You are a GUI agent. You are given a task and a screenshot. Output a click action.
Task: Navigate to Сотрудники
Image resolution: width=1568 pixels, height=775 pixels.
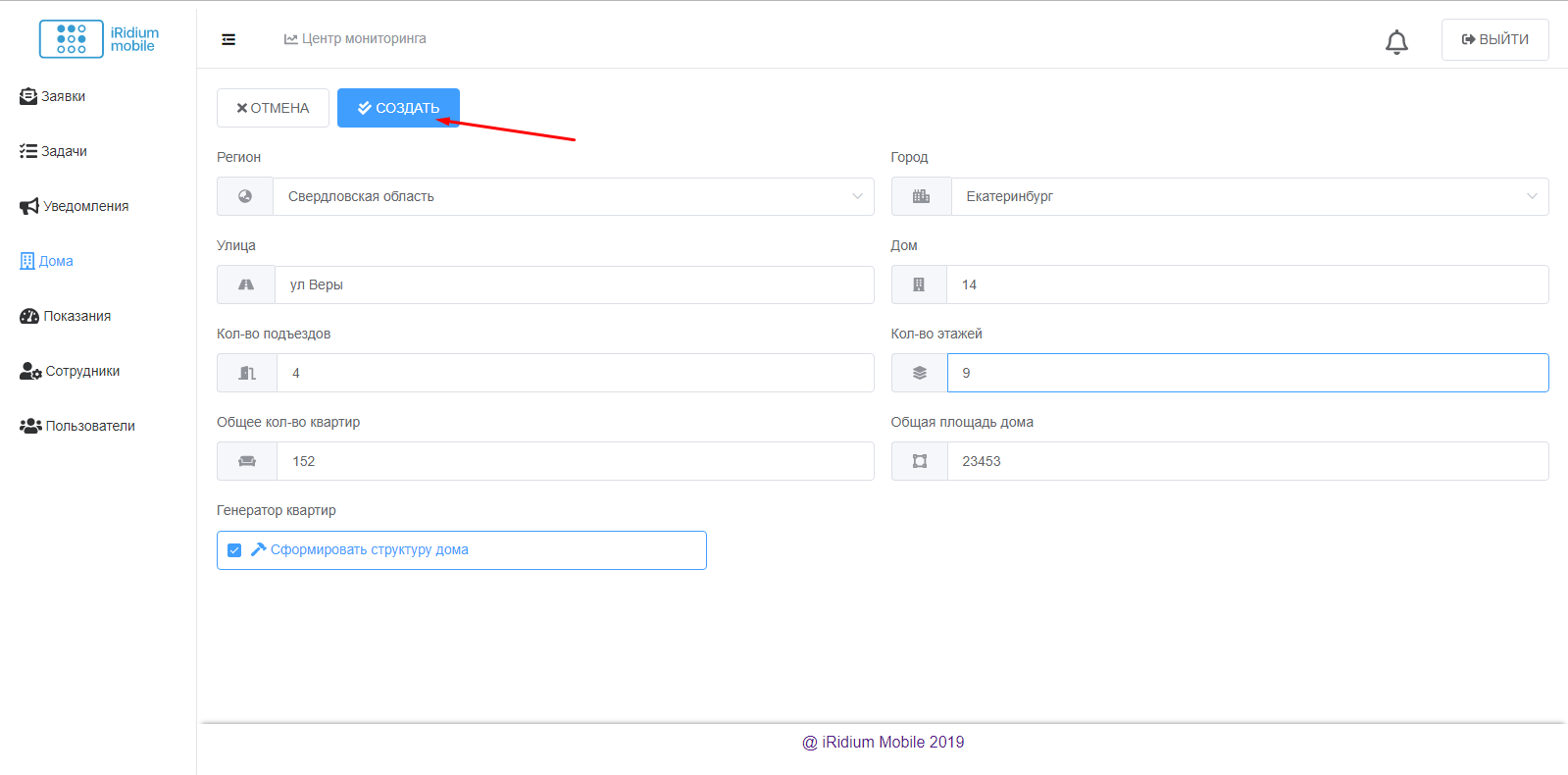coord(70,371)
